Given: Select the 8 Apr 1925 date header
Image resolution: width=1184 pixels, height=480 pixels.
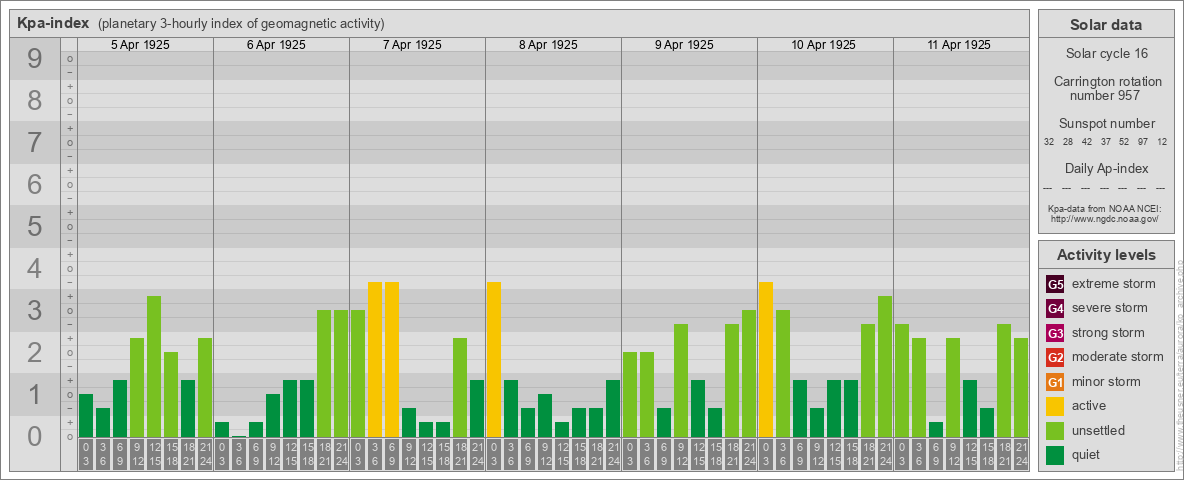Looking at the screenshot, I should 548,45.
